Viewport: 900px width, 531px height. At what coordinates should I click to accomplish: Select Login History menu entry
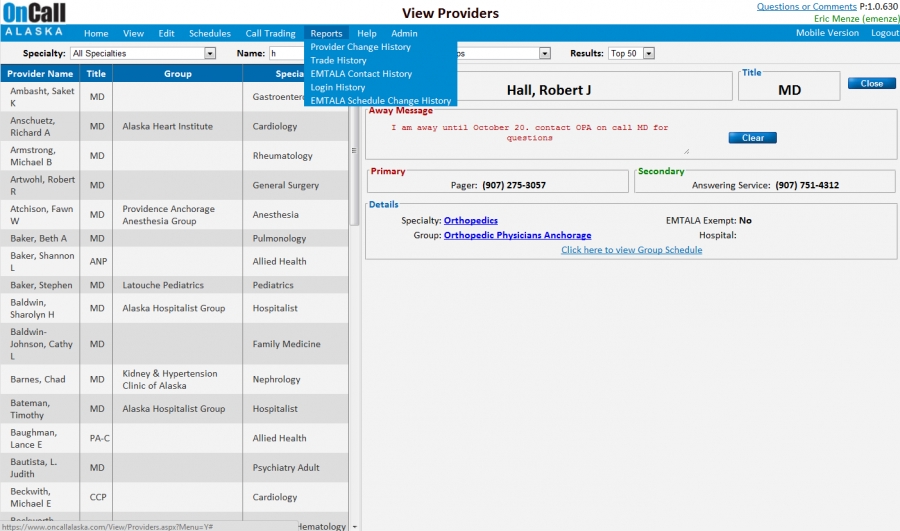click(338, 88)
